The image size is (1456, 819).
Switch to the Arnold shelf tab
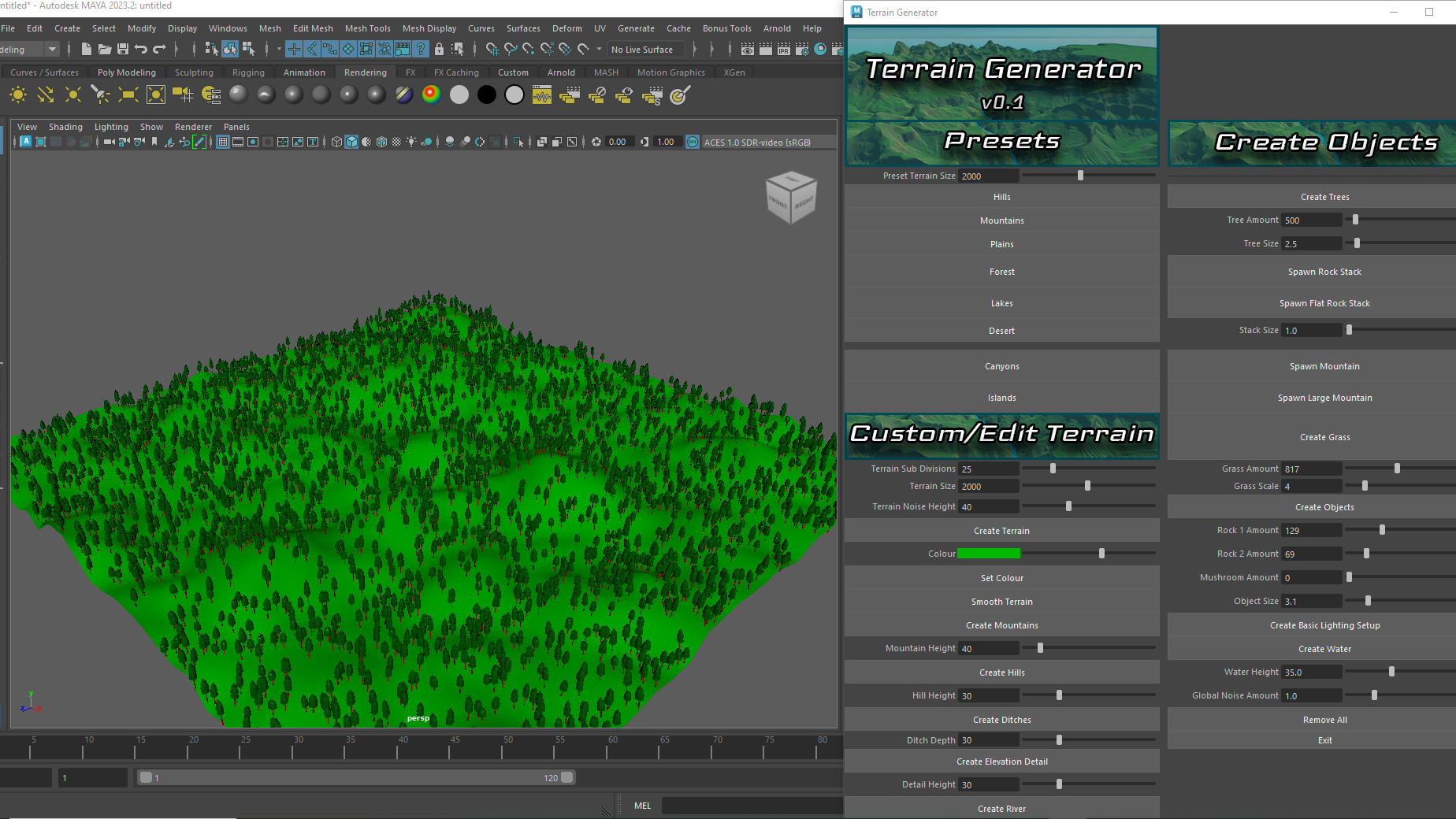(x=561, y=72)
